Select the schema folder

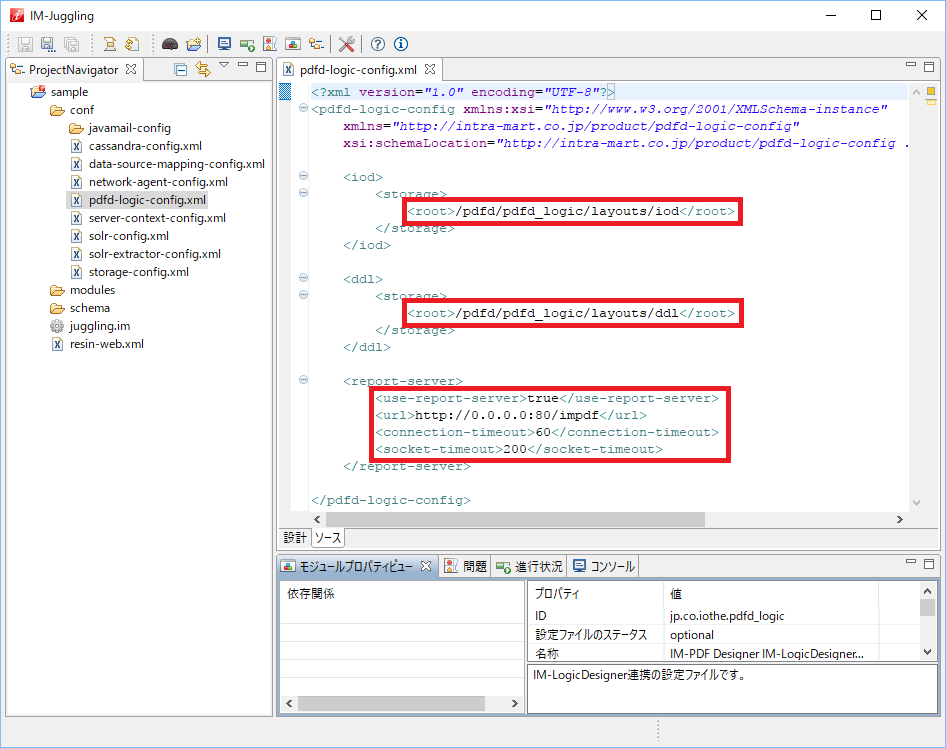[89, 308]
